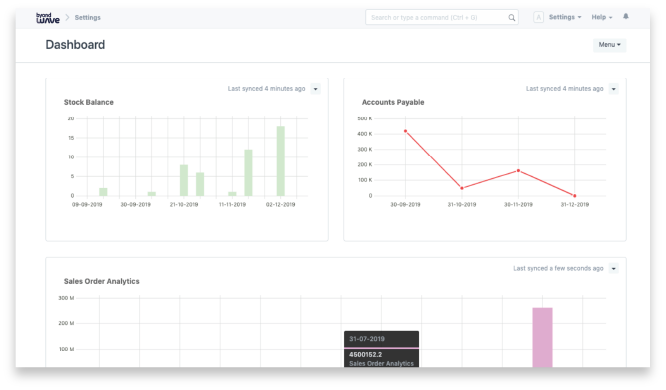Click the 31-07-2019 tooltip header
Screen dimensions: 666x390
[367, 339]
